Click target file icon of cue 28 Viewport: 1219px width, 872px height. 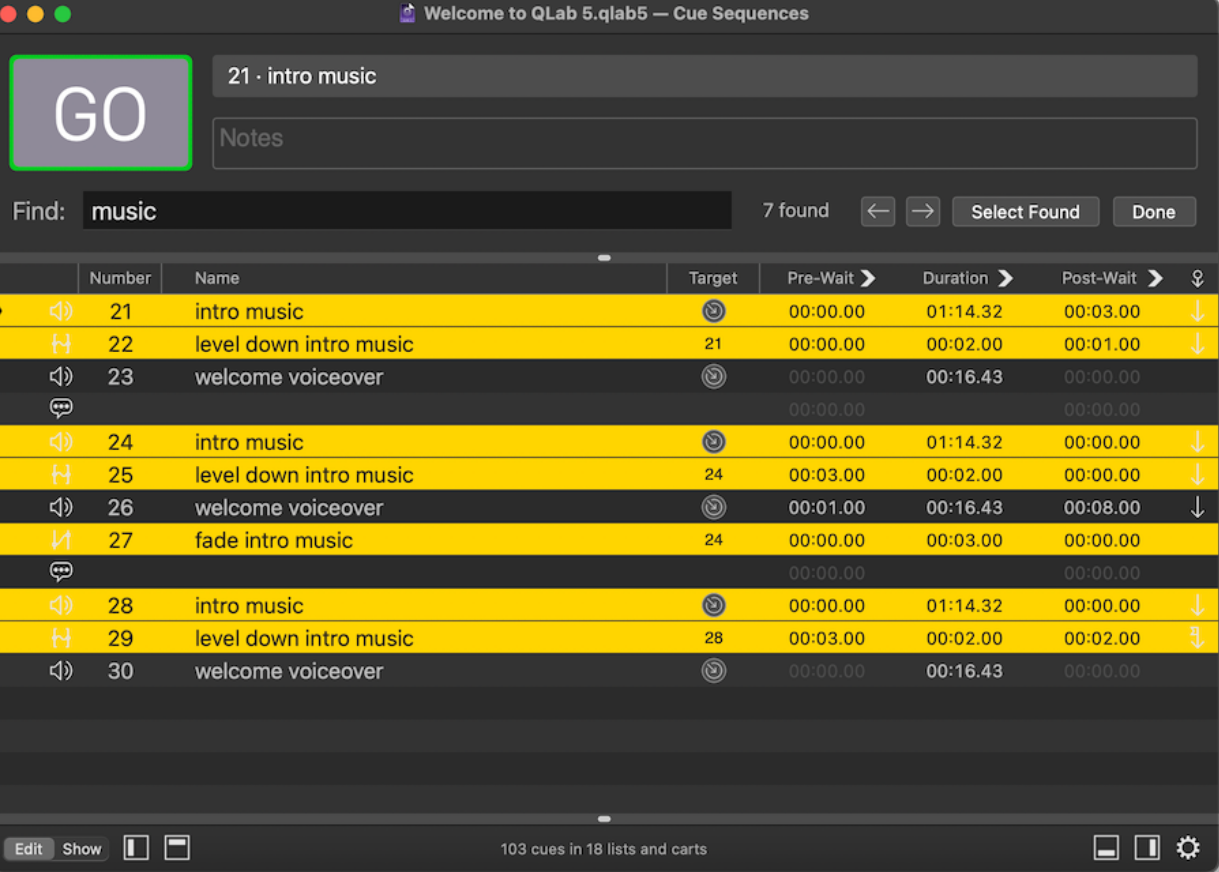pos(713,605)
